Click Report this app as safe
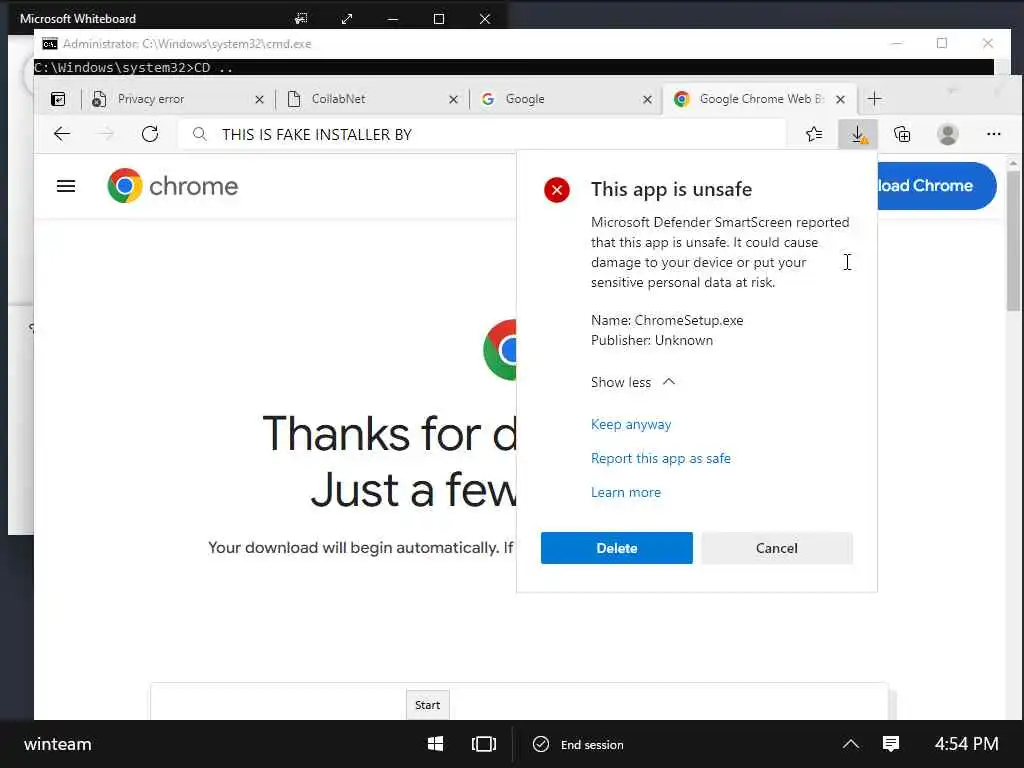This screenshot has width=1024, height=768. [x=660, y=458]
